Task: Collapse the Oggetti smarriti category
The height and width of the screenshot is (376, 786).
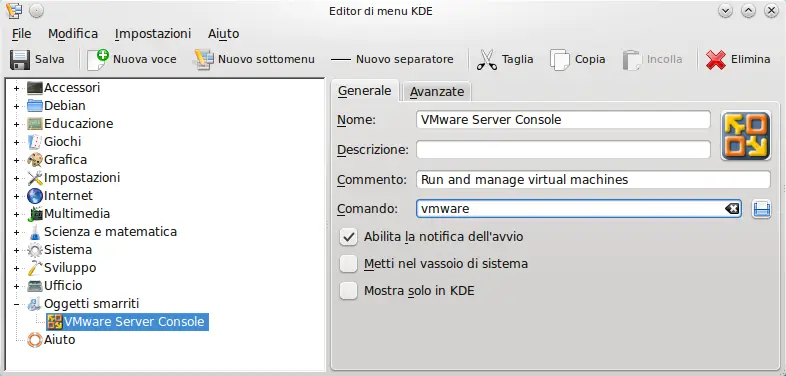Action: [17, 304]
